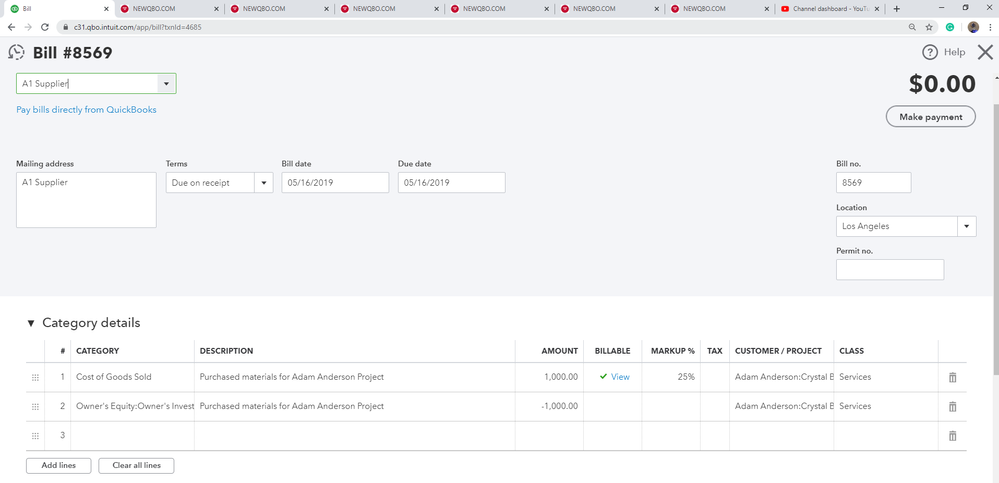999x483 pixels.
Task: Click line 2 Services class cell
Action: [x=886, y=407]
